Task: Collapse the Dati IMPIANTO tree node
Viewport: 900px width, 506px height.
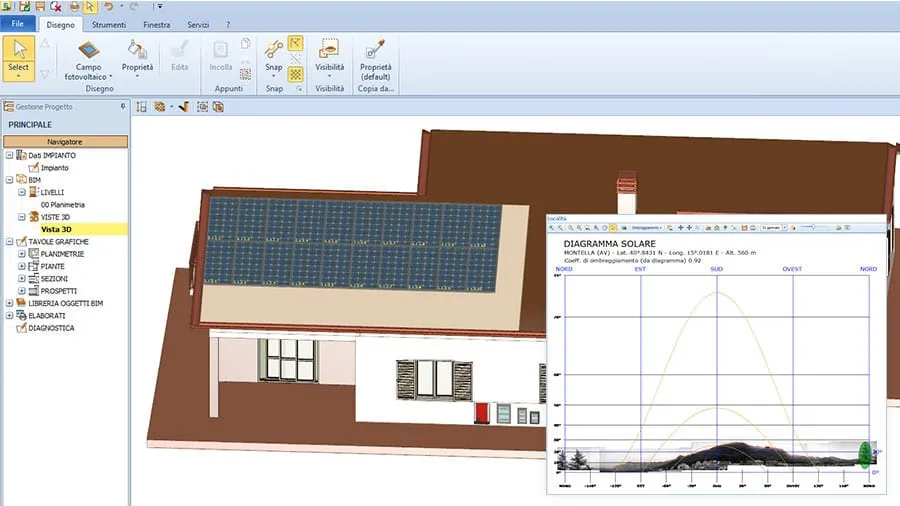Action: click(x=9, y=156)
